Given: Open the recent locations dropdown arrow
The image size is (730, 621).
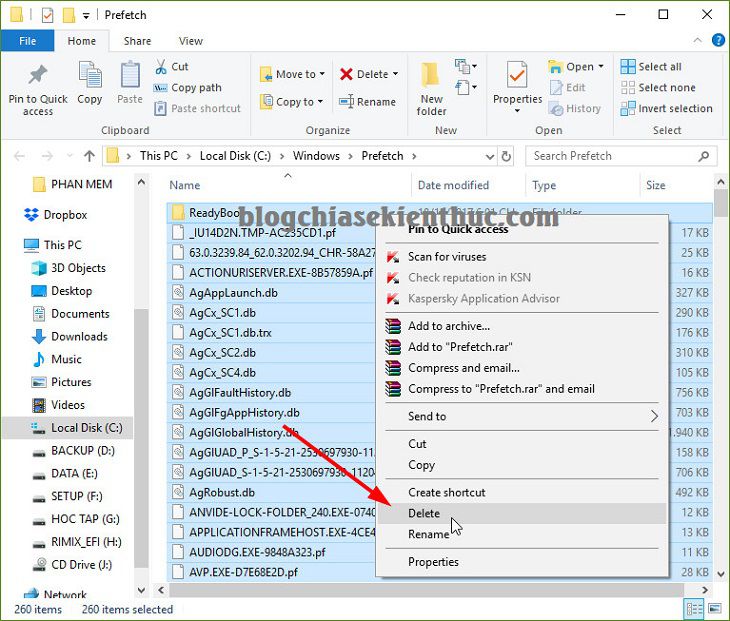Looking at the screenshot, I should (70, 156).
